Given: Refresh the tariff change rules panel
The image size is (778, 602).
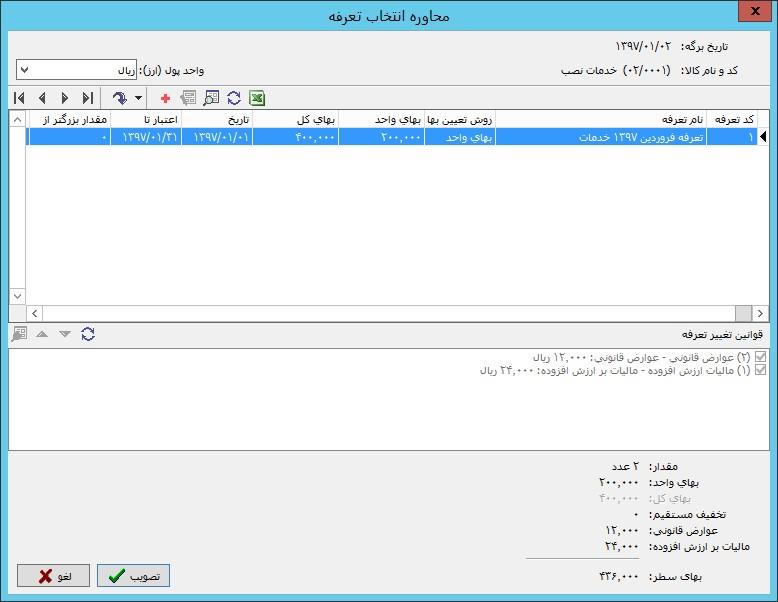Looking at the screenshot, I should (88, 334).
